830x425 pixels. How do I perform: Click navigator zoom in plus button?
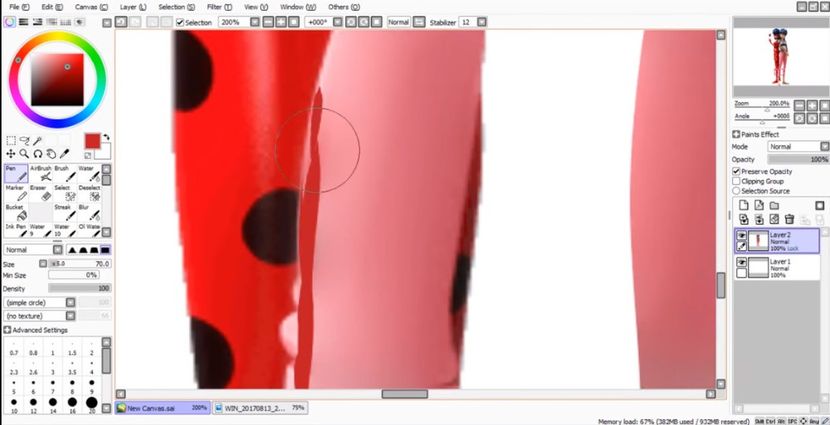(811, 104)
